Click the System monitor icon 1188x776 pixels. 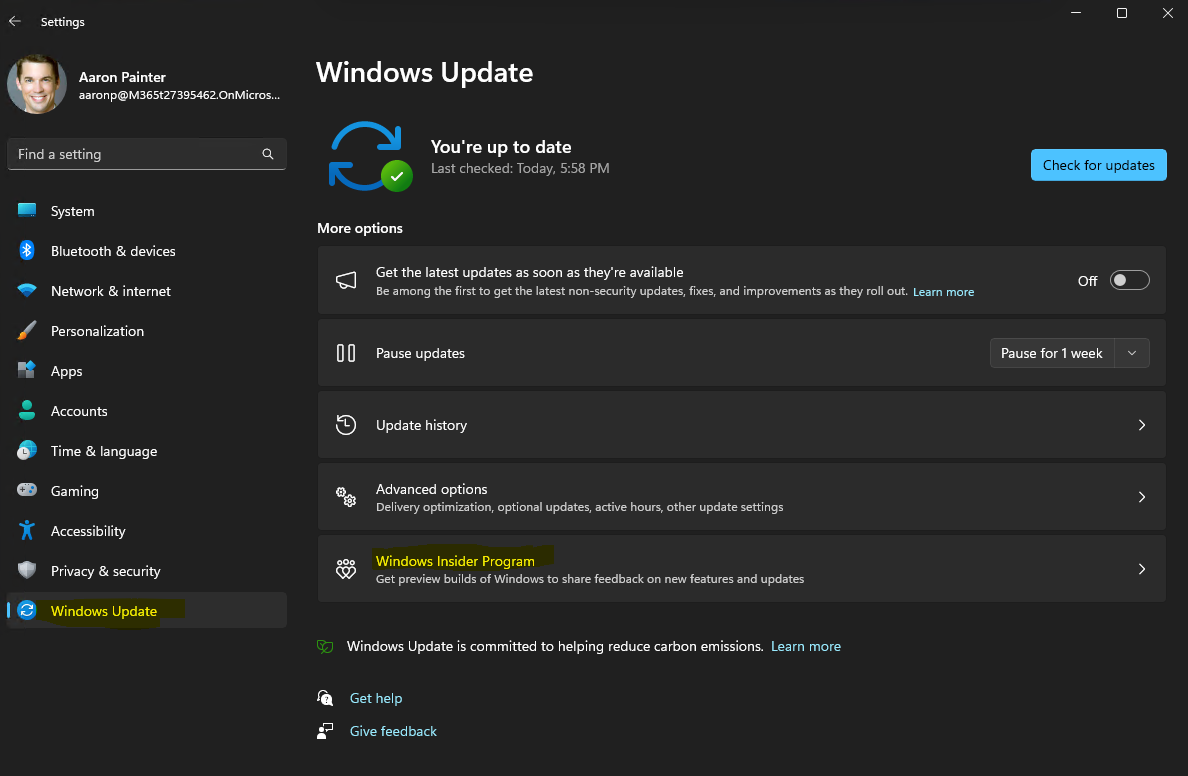[27, 210]
